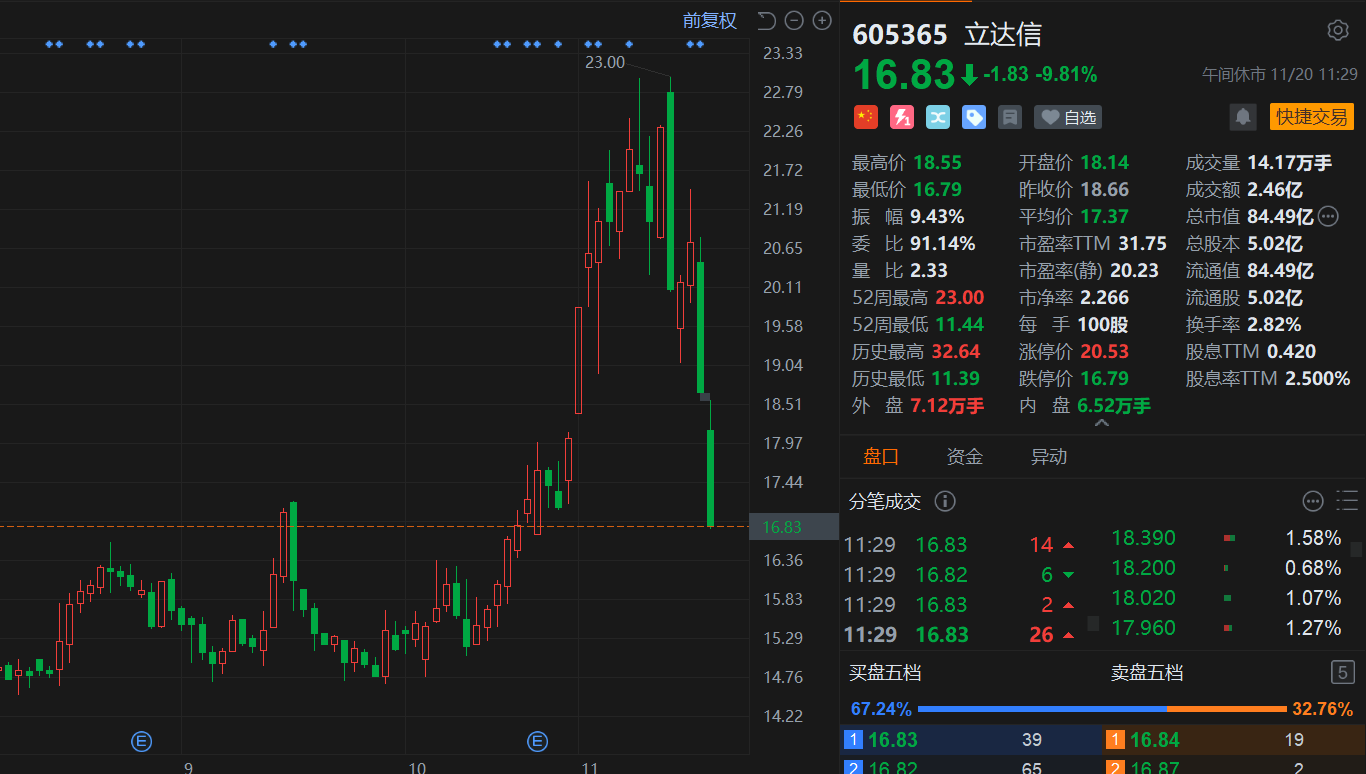Reset chart view with undo arrow

pos(767,20)
